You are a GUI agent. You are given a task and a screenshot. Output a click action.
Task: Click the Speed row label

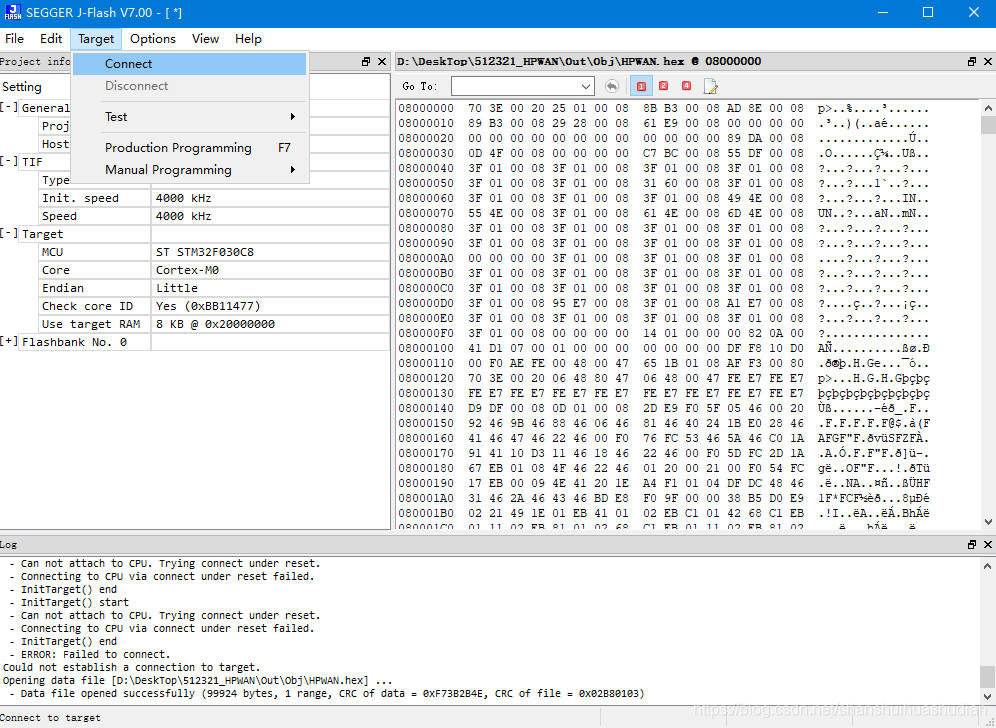pyautogui.click(x=59, y=216)
